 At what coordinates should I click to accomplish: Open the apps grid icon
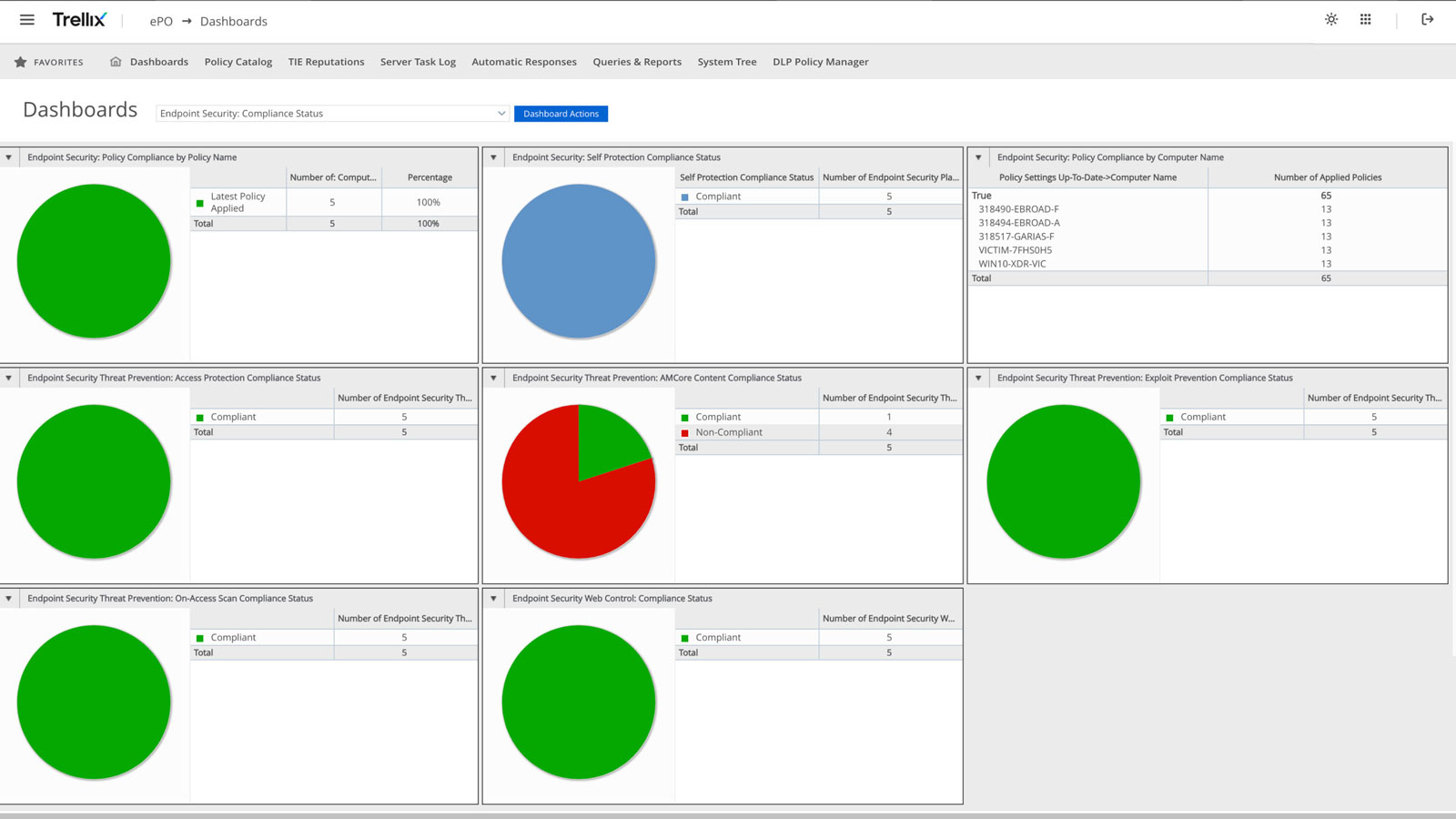pyautogui.click(x=1365, y=19)
